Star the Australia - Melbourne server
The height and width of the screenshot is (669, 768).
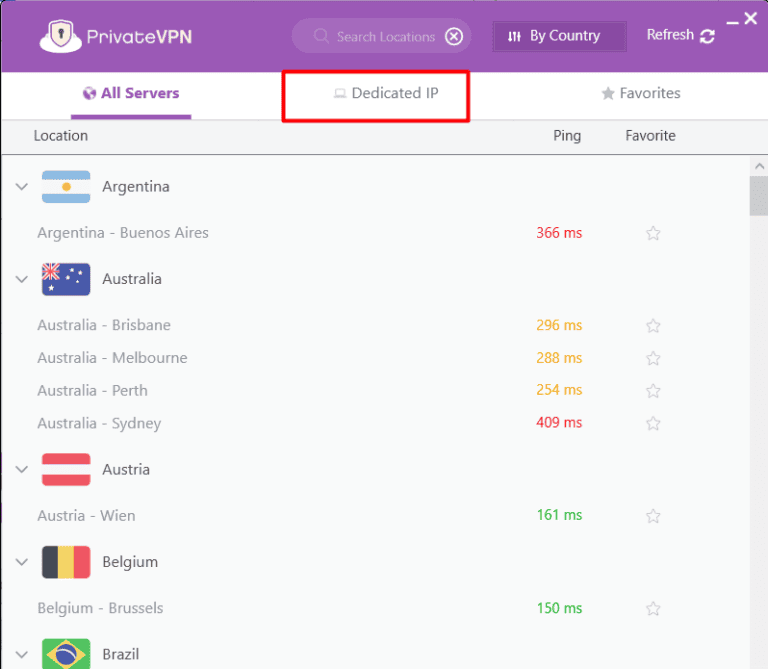tap(653, 358)
